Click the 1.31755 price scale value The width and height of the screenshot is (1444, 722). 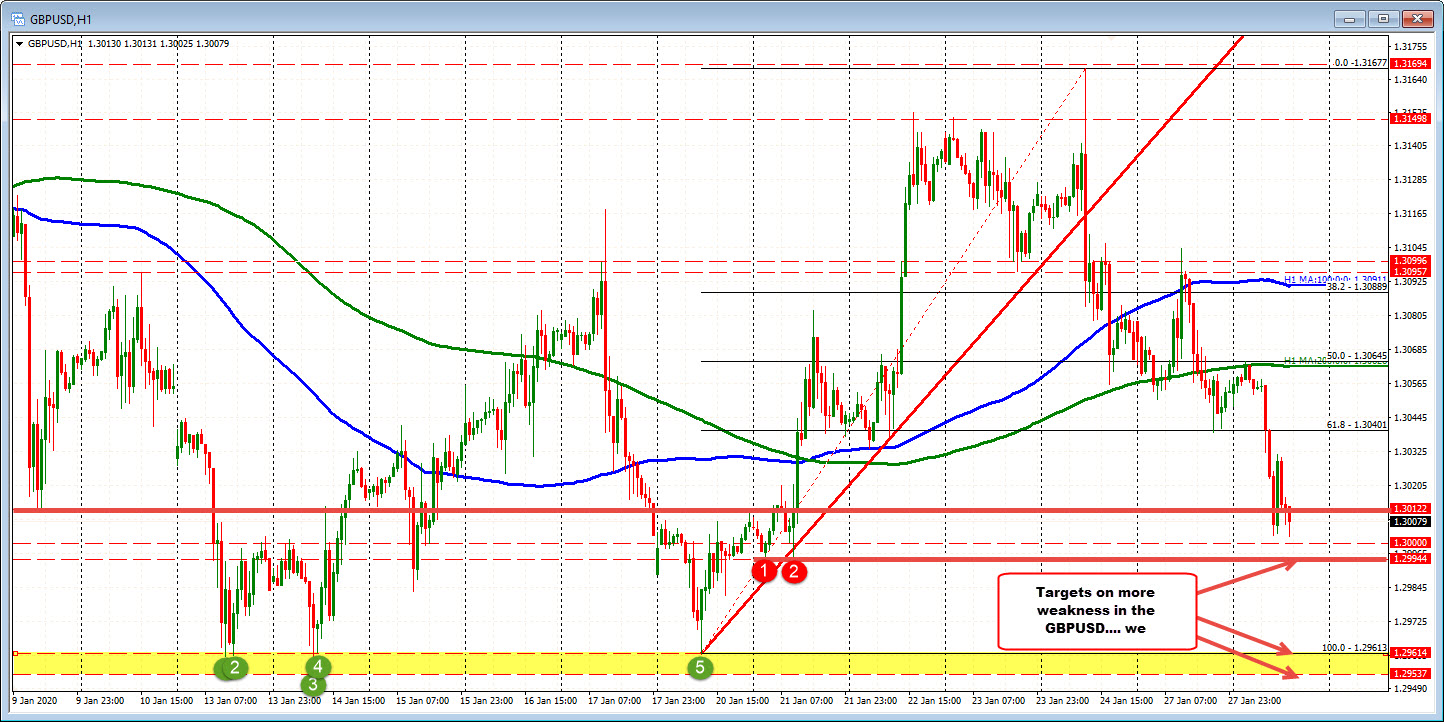[1413, 45]
